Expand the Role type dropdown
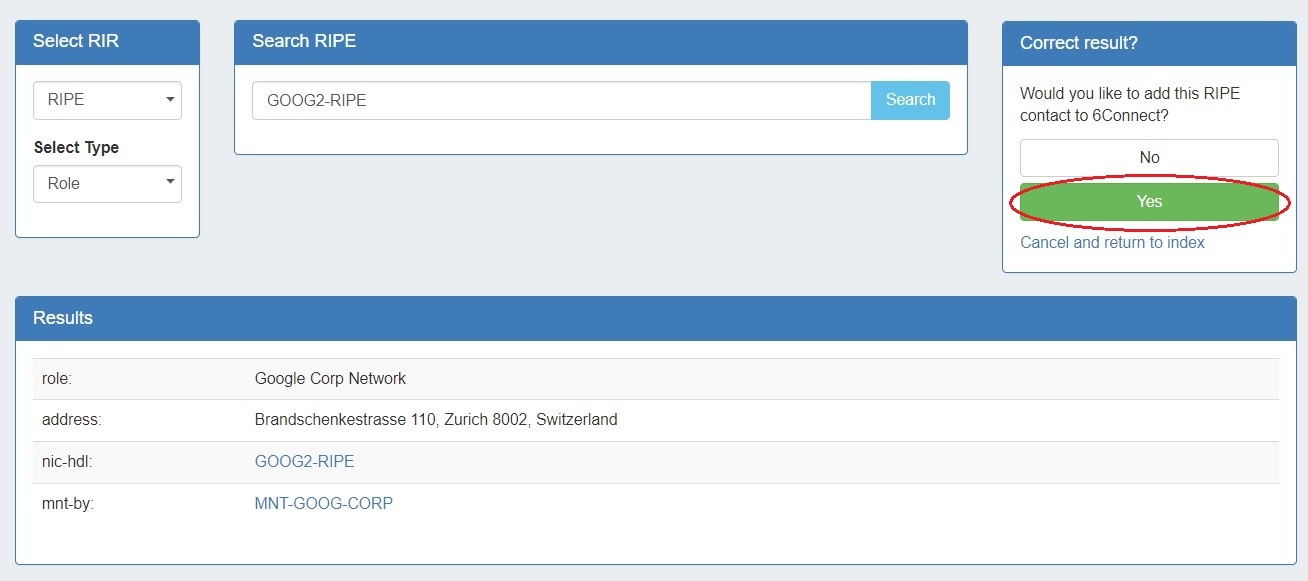The image size is (1308, 581). [x=107, y=184]
